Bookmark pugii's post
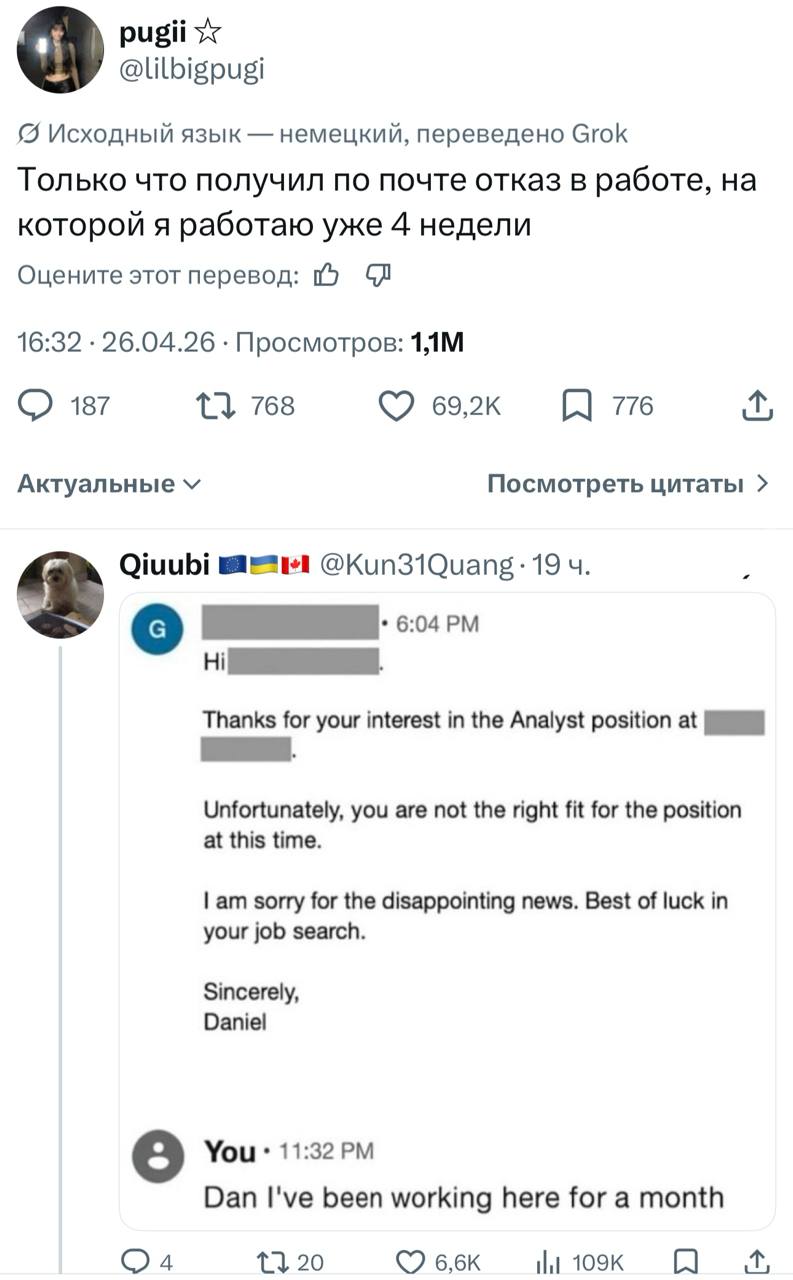This screenshot has width=793, height=1280. [576, 405]
